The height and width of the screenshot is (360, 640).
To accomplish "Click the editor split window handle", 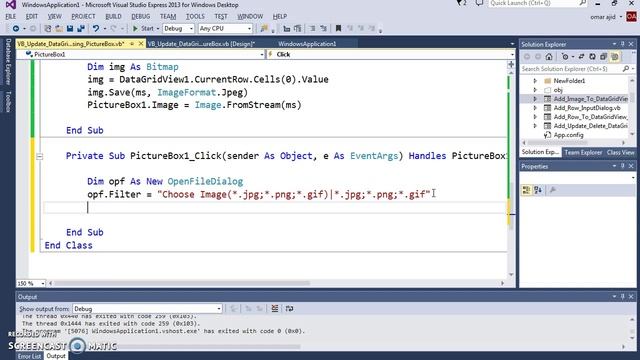I will [511, 64].
